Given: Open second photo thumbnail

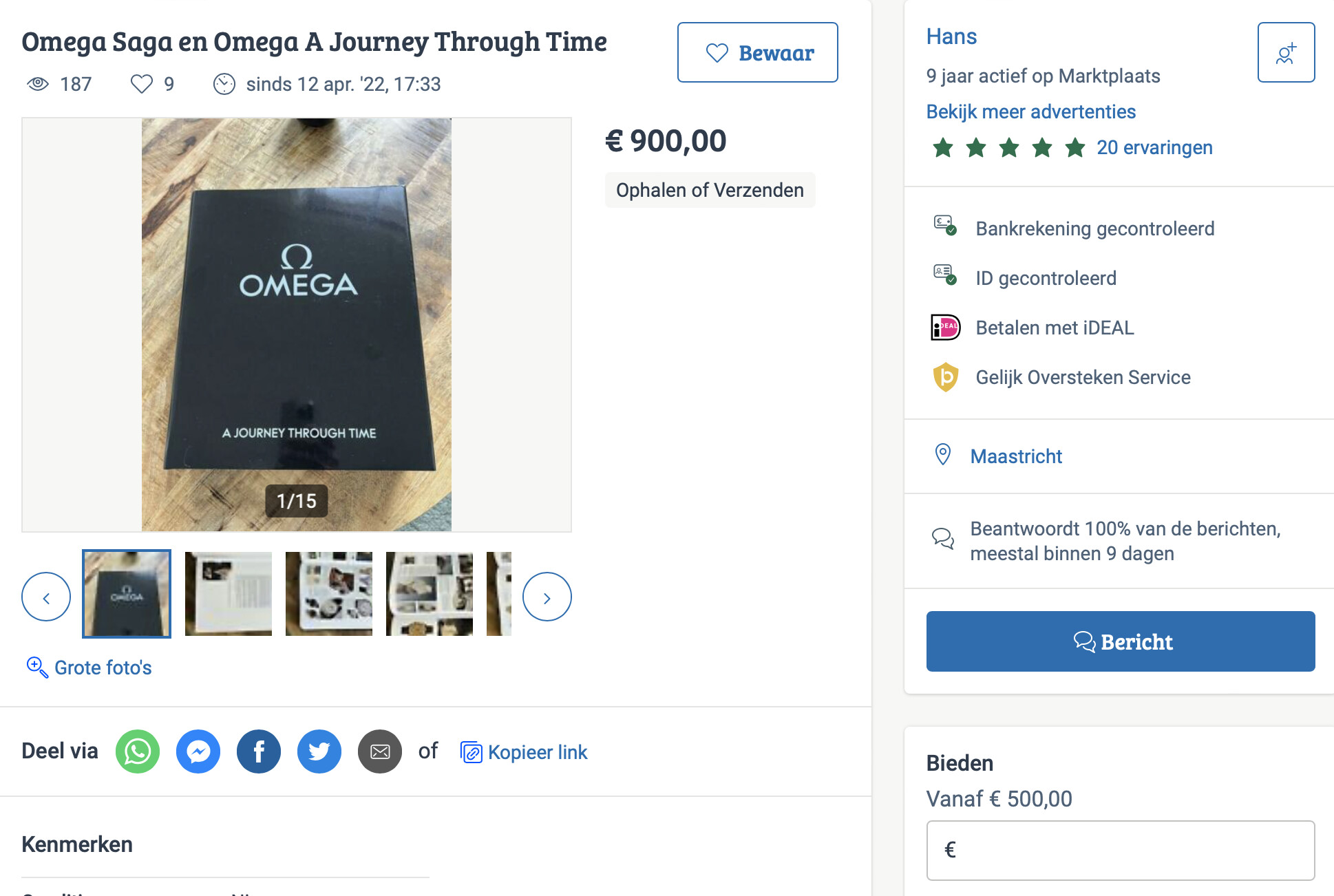Looking at the screenshot, I should coord(229,593).
